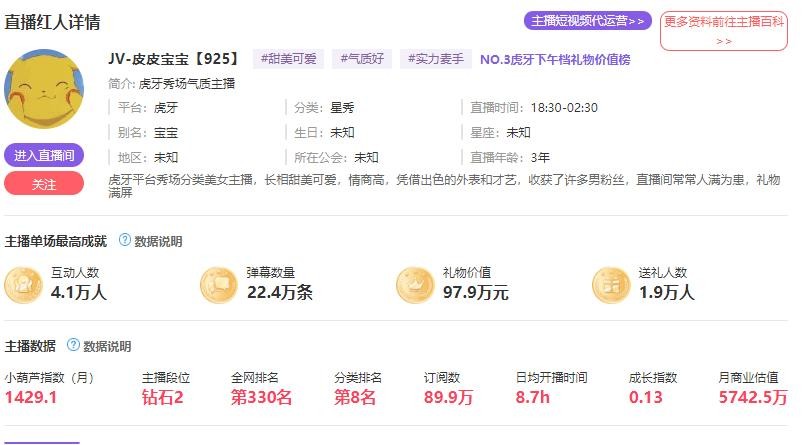
Task: Click 数据说明 next to 主播数据
Action: [106, 346]
